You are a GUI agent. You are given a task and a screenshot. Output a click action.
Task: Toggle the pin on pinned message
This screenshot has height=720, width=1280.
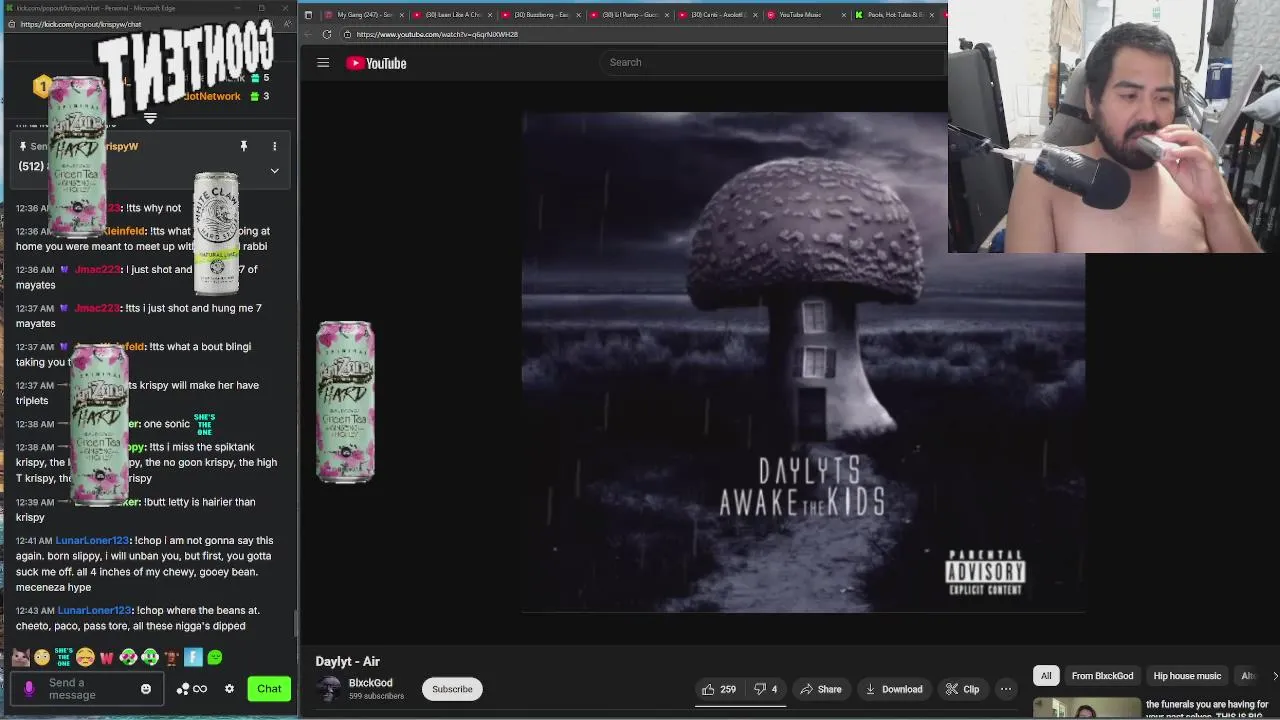[x=243, y=146]
